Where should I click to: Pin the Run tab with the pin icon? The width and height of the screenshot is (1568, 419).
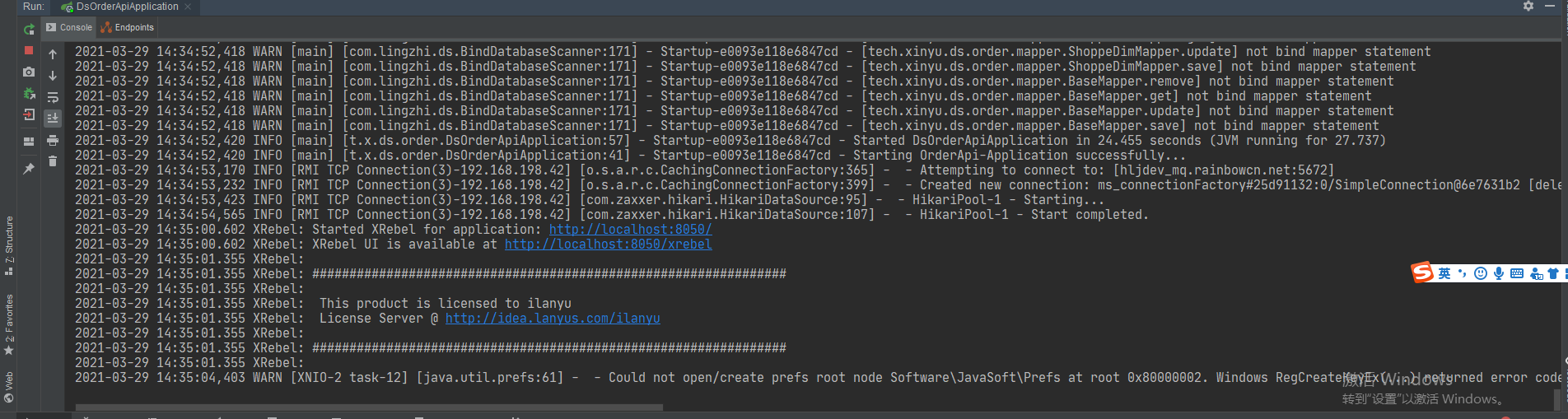coord(29,168)
